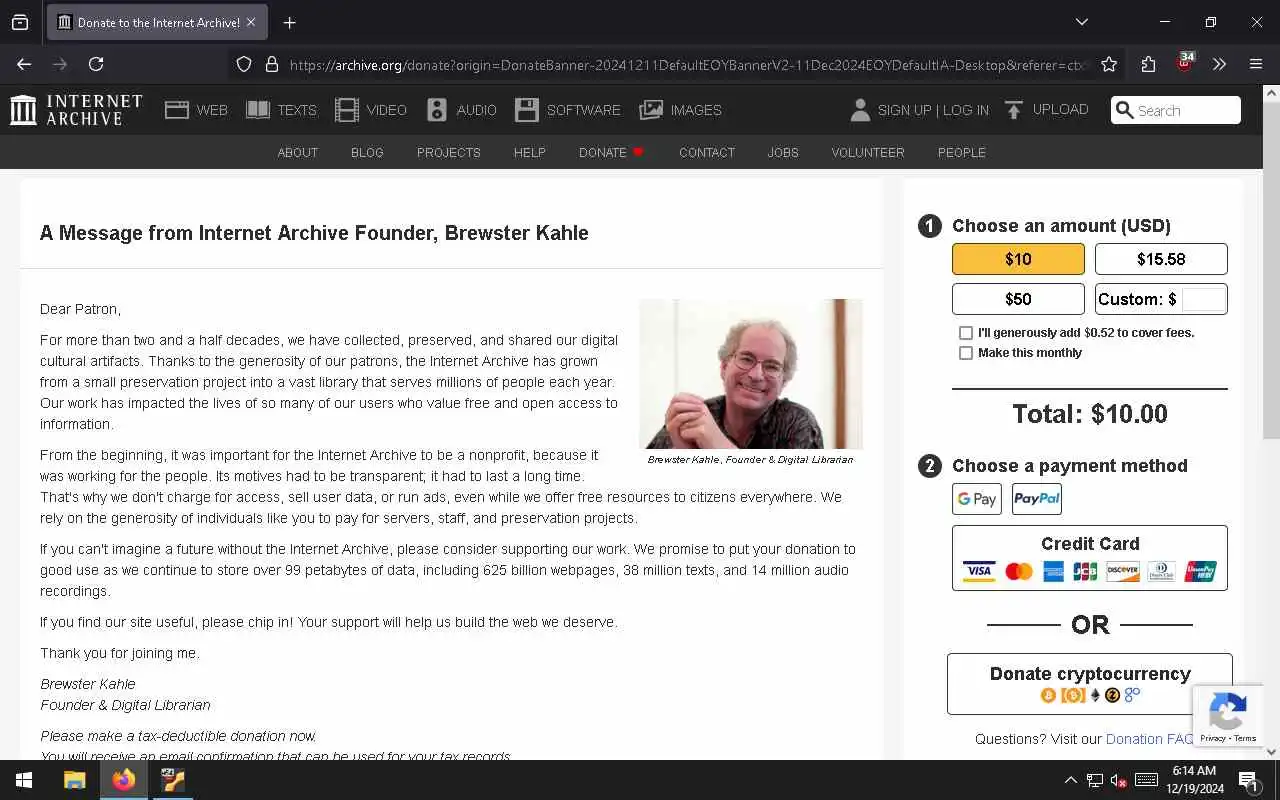This screenshot has height=800, width=1280.
Task: Open Windows notification center
Action: pyautogui.click(x=1248, y=780)
